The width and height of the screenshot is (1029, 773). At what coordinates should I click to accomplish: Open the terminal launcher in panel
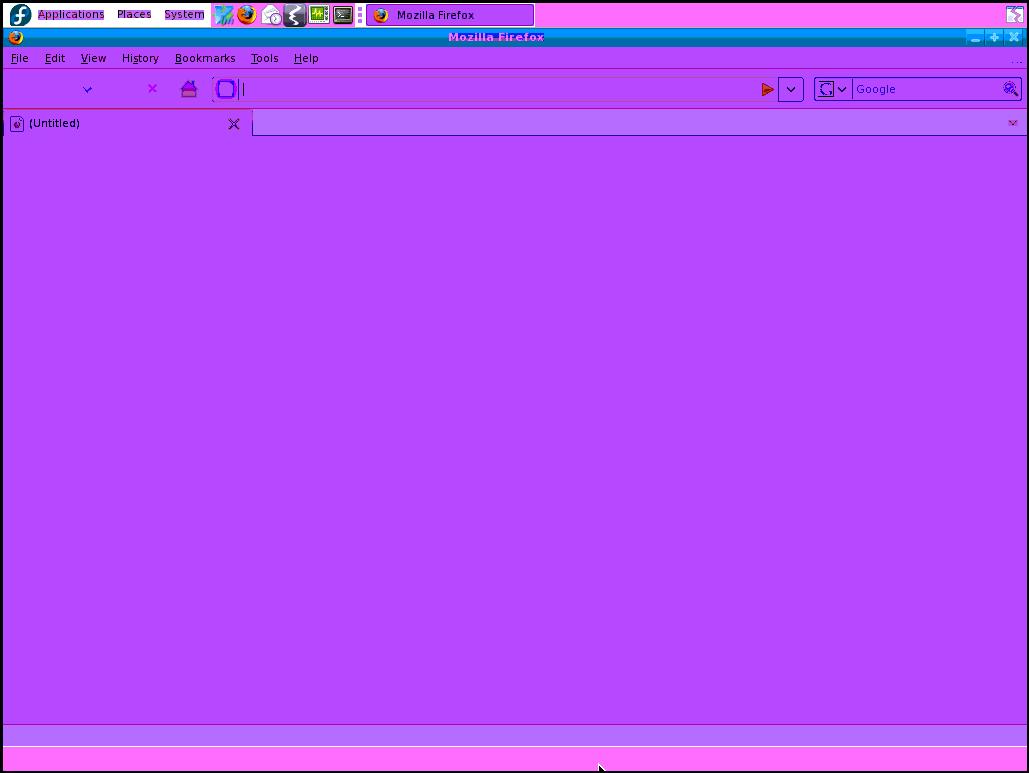tap(343, 15)
